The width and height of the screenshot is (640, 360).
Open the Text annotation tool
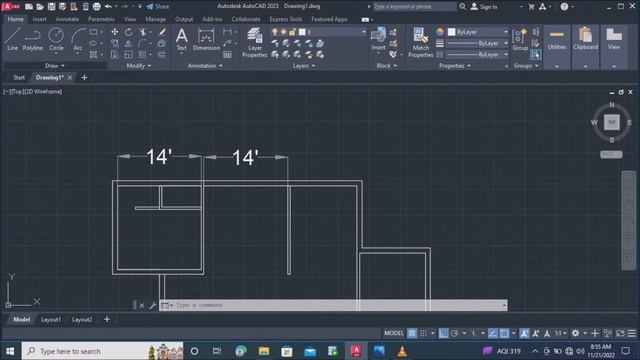tap(182, 39)
